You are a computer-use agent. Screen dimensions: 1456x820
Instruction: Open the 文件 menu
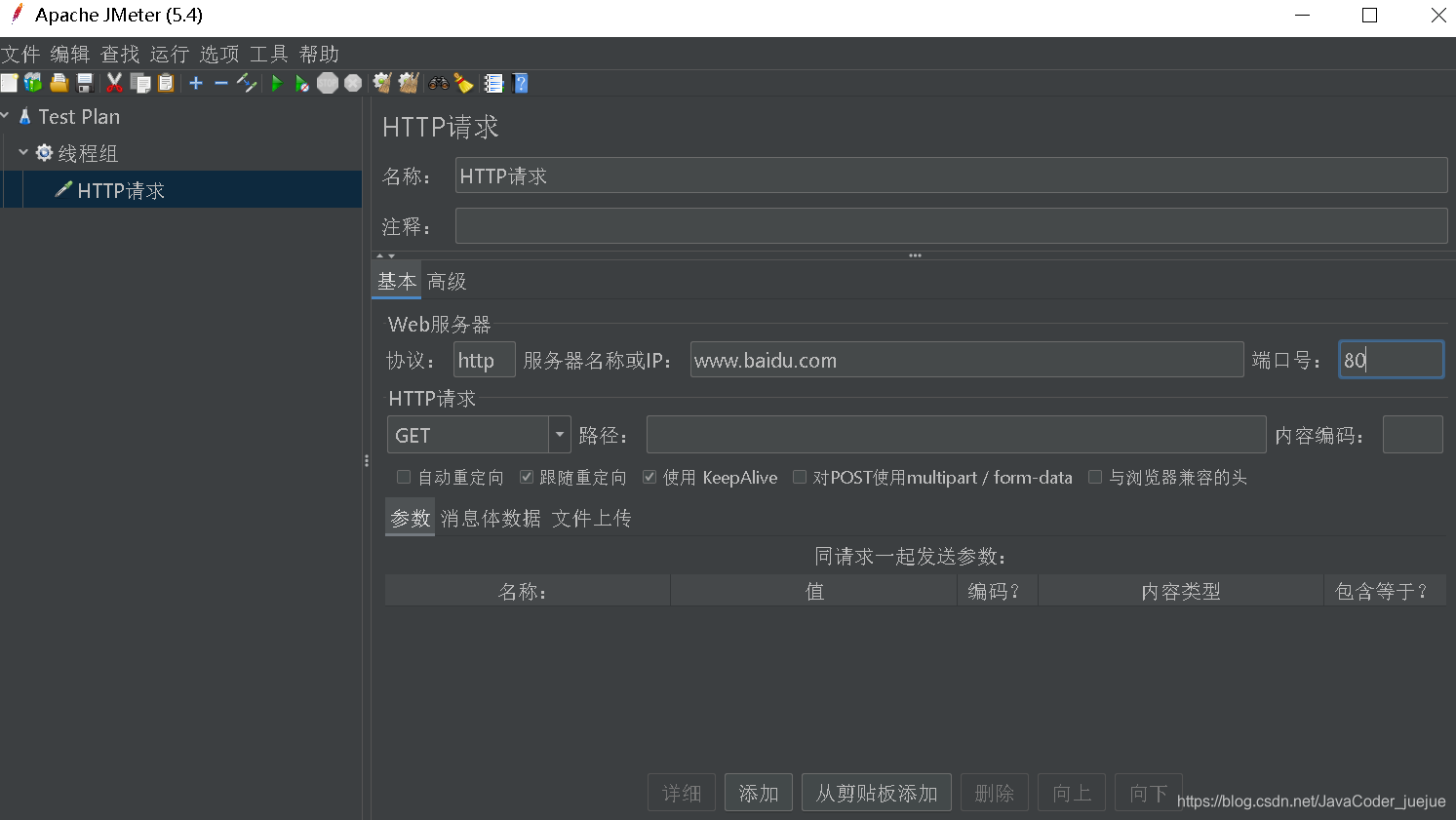(20, 54)
